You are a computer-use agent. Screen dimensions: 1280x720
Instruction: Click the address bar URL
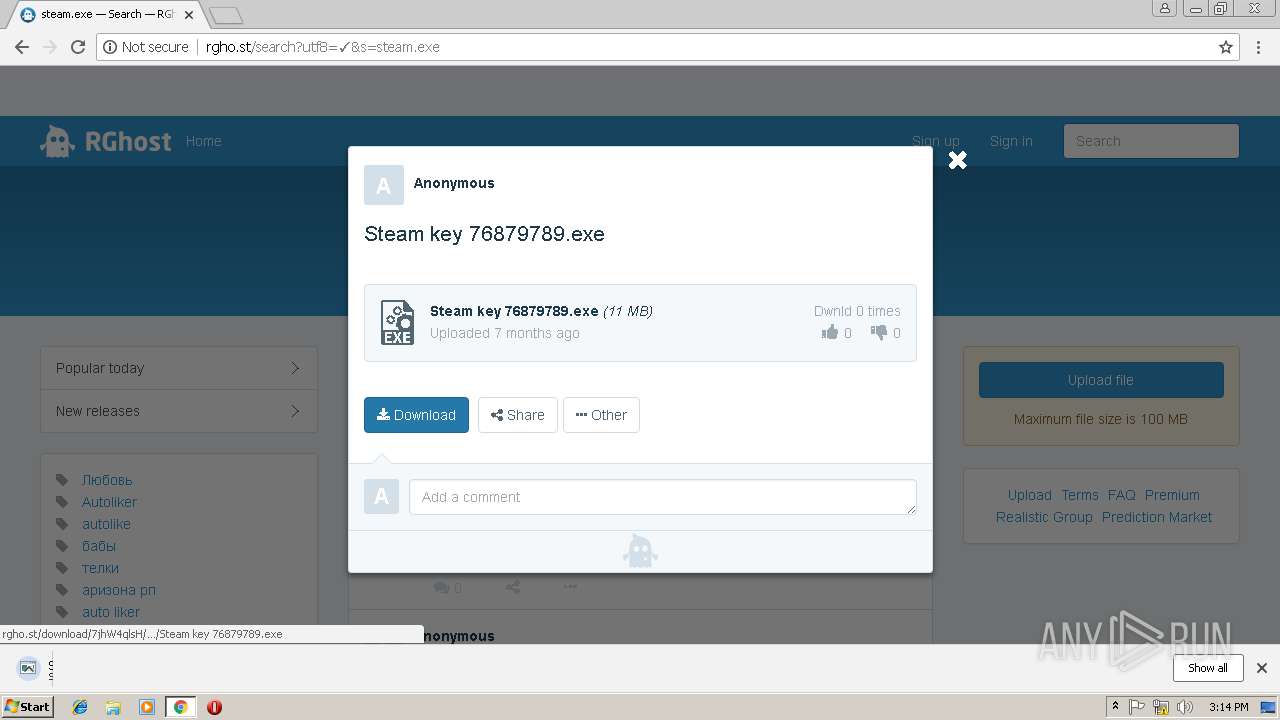[x=322, y=47]
